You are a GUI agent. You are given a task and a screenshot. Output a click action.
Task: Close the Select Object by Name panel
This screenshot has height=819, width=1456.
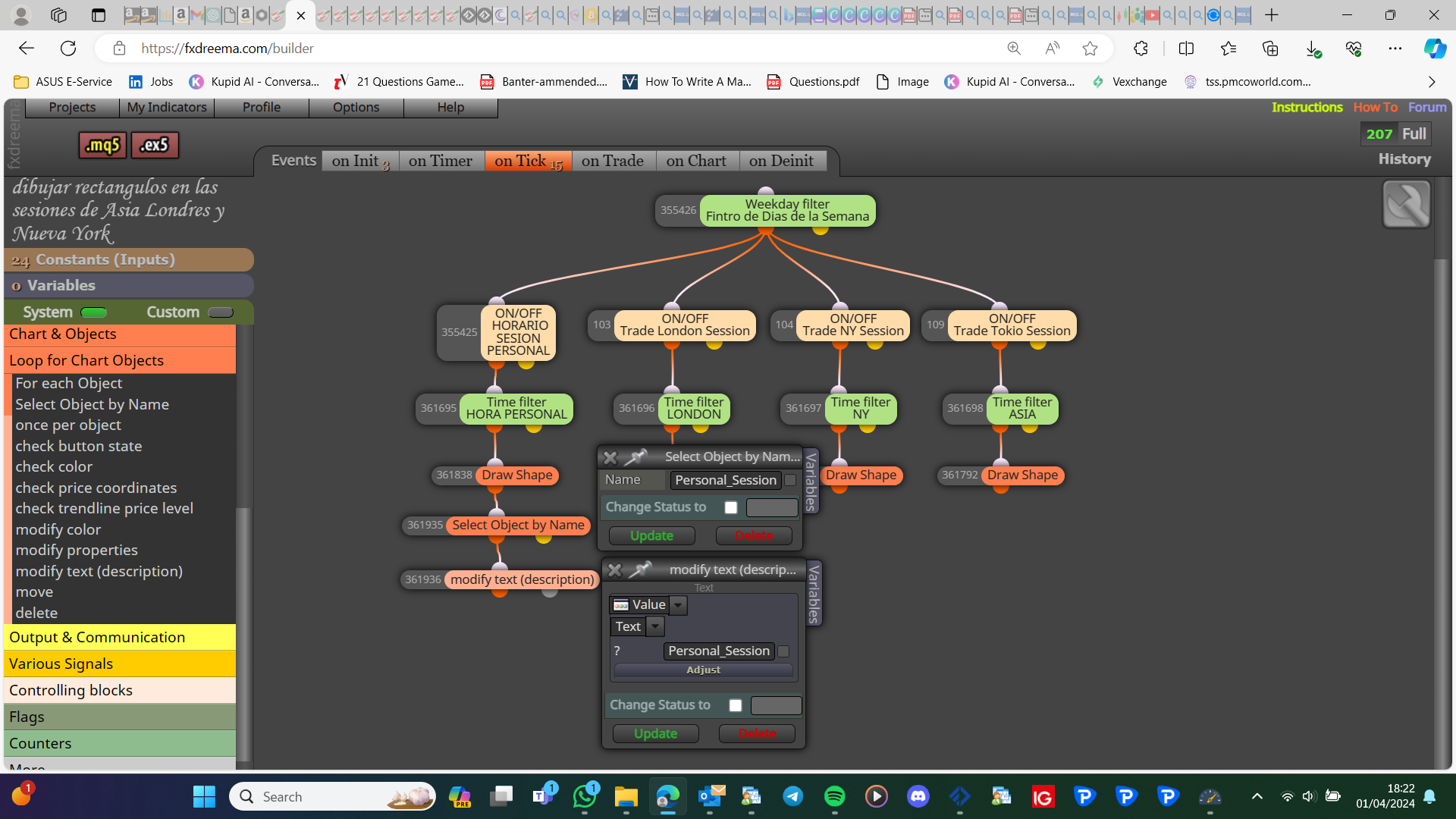(610, 457)
